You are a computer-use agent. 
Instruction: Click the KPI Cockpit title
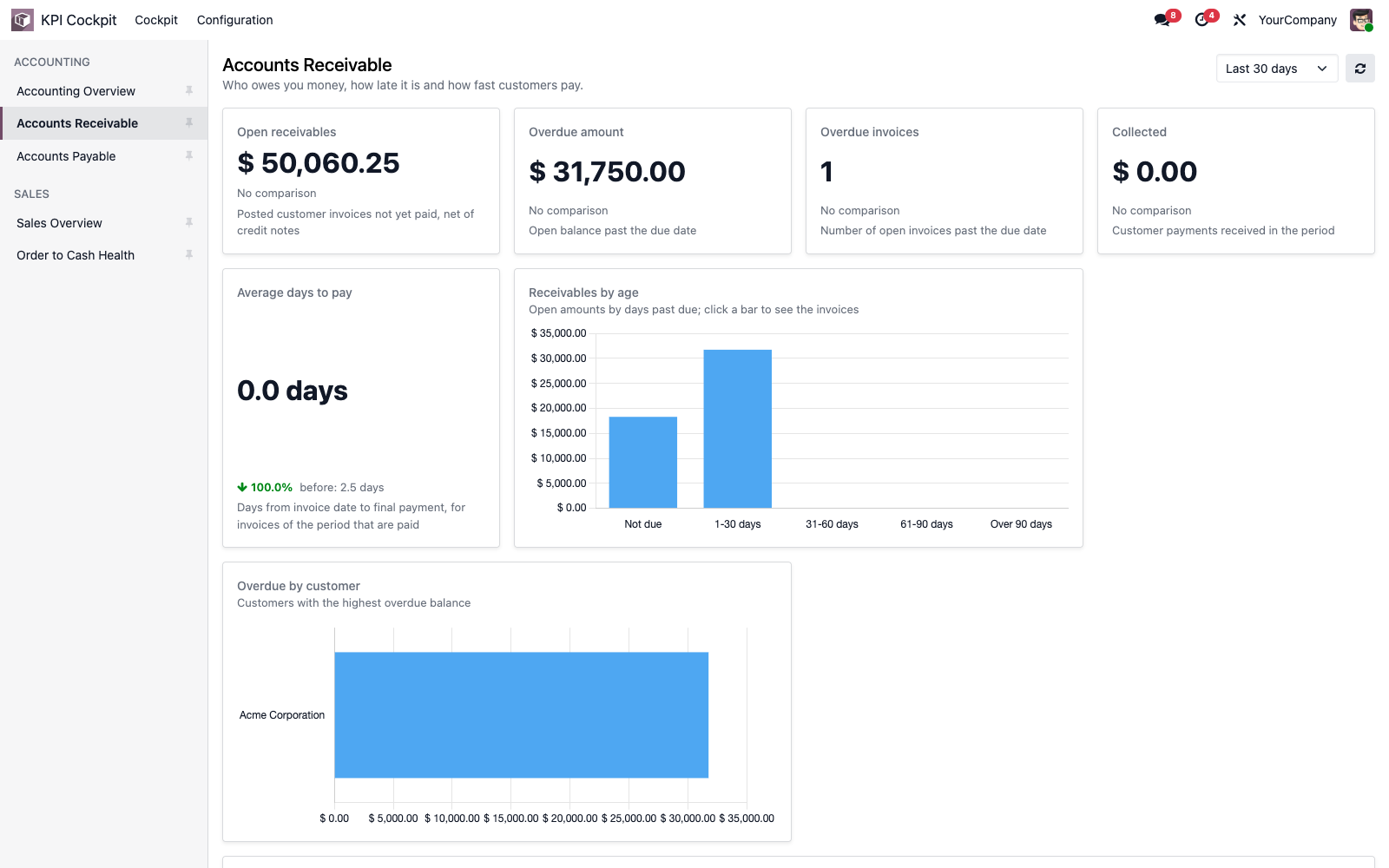(x=78, y=20)
